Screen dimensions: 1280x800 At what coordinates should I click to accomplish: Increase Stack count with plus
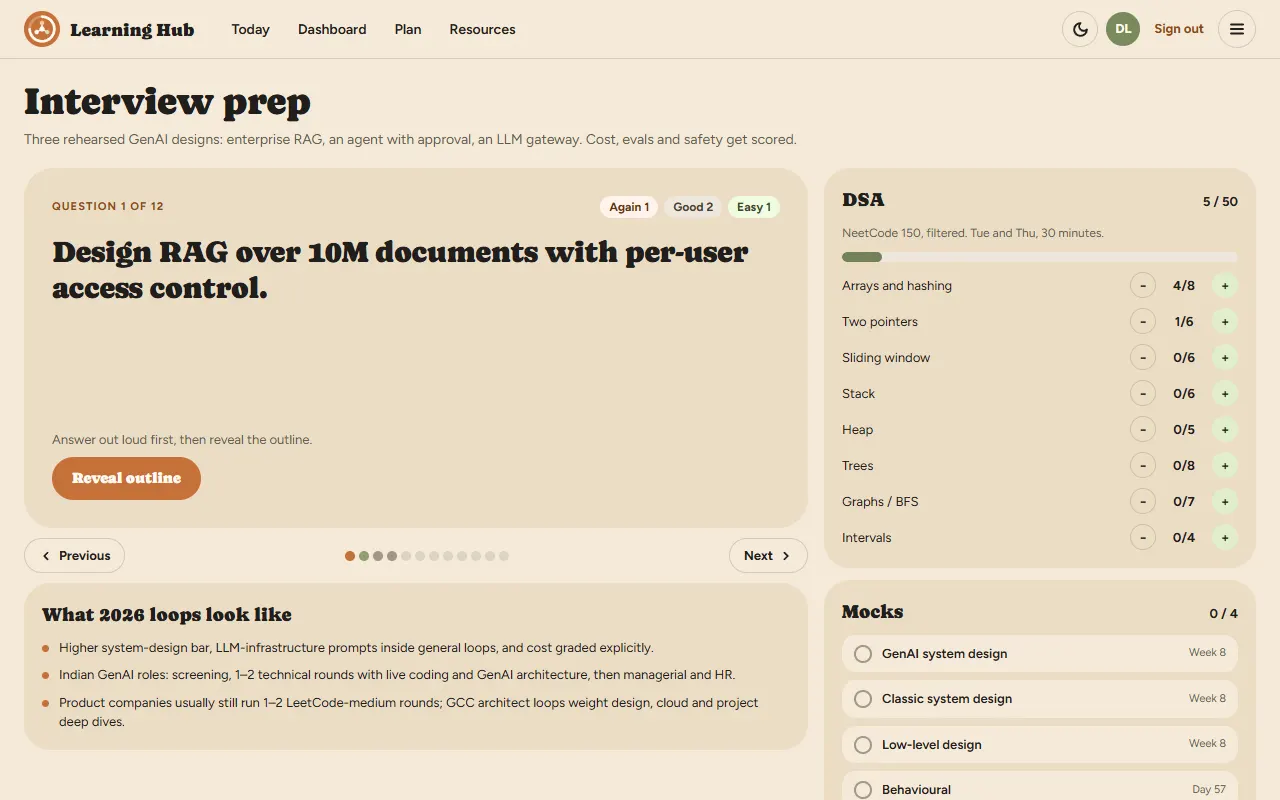pos(1225,394)
